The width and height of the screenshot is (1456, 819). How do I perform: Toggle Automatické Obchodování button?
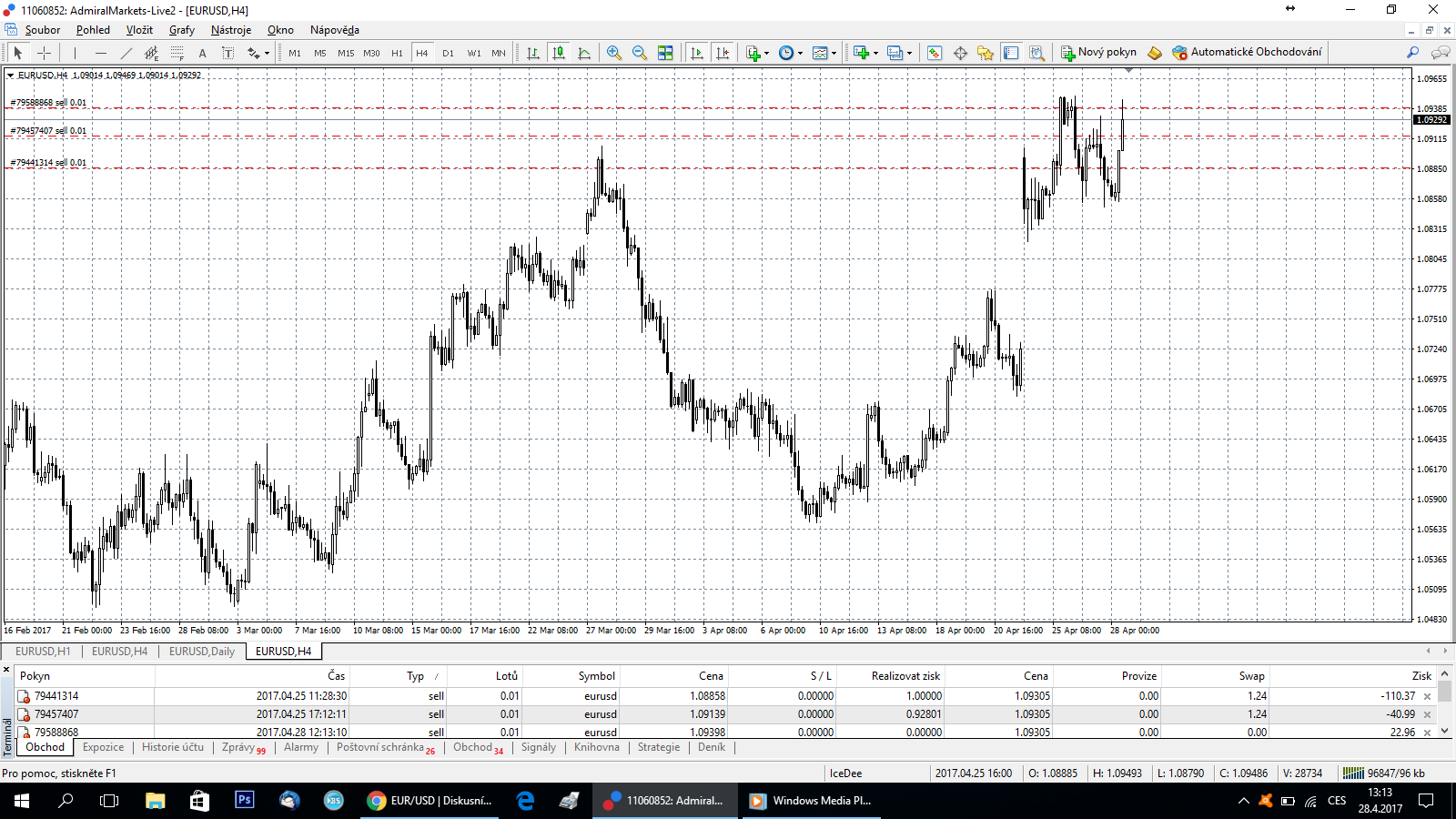1247,53
